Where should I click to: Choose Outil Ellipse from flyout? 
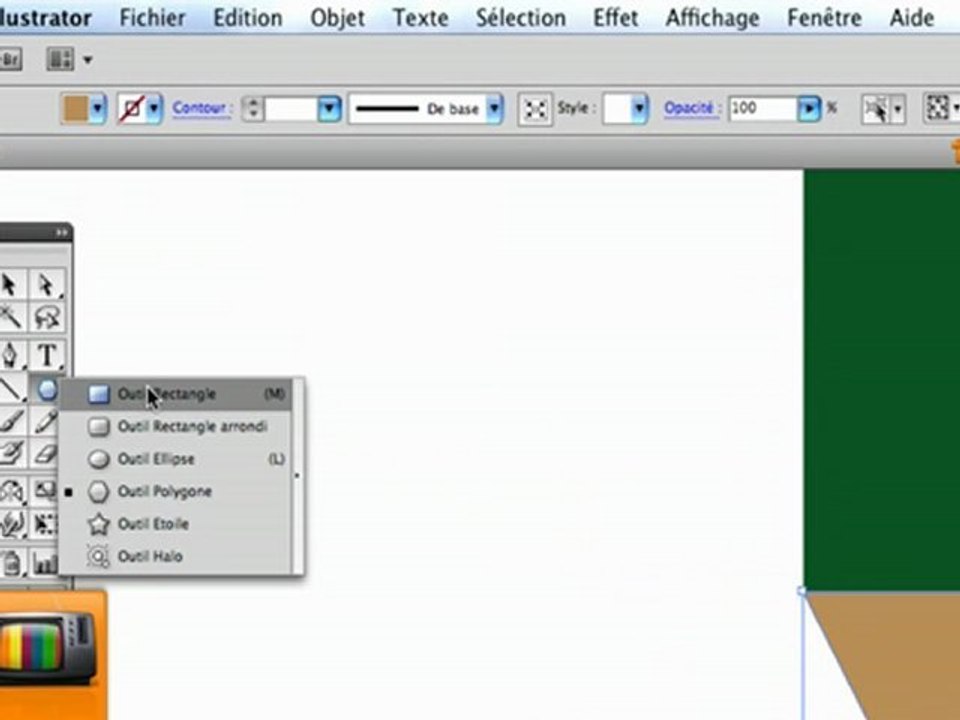(x=175, y=459)
